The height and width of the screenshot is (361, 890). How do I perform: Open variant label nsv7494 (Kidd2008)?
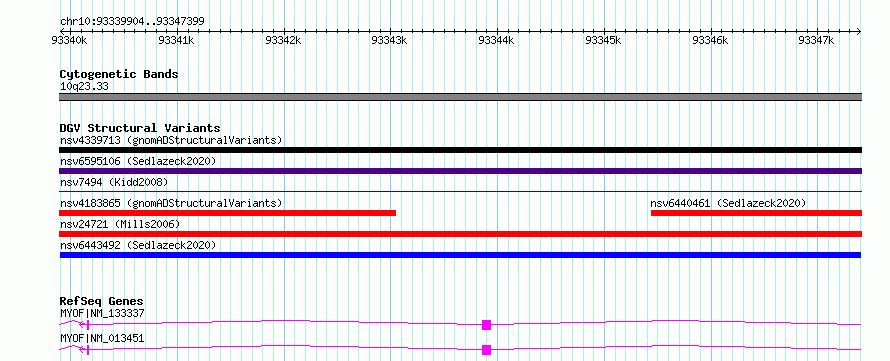(114, 182)
